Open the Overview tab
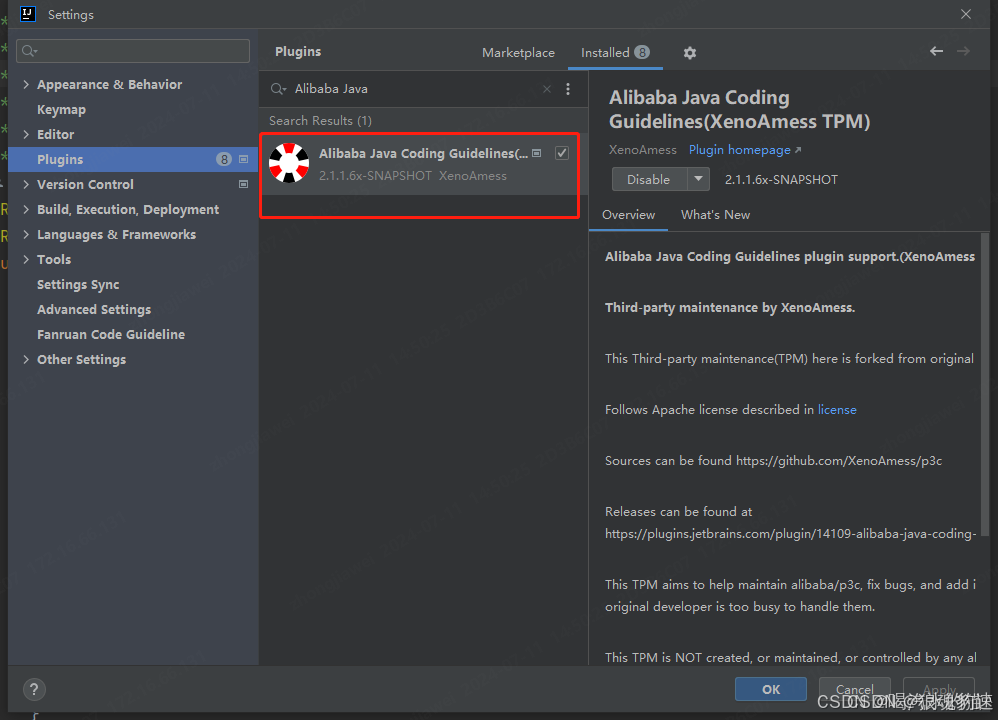998x720 pixels. [x=628, y=215]
